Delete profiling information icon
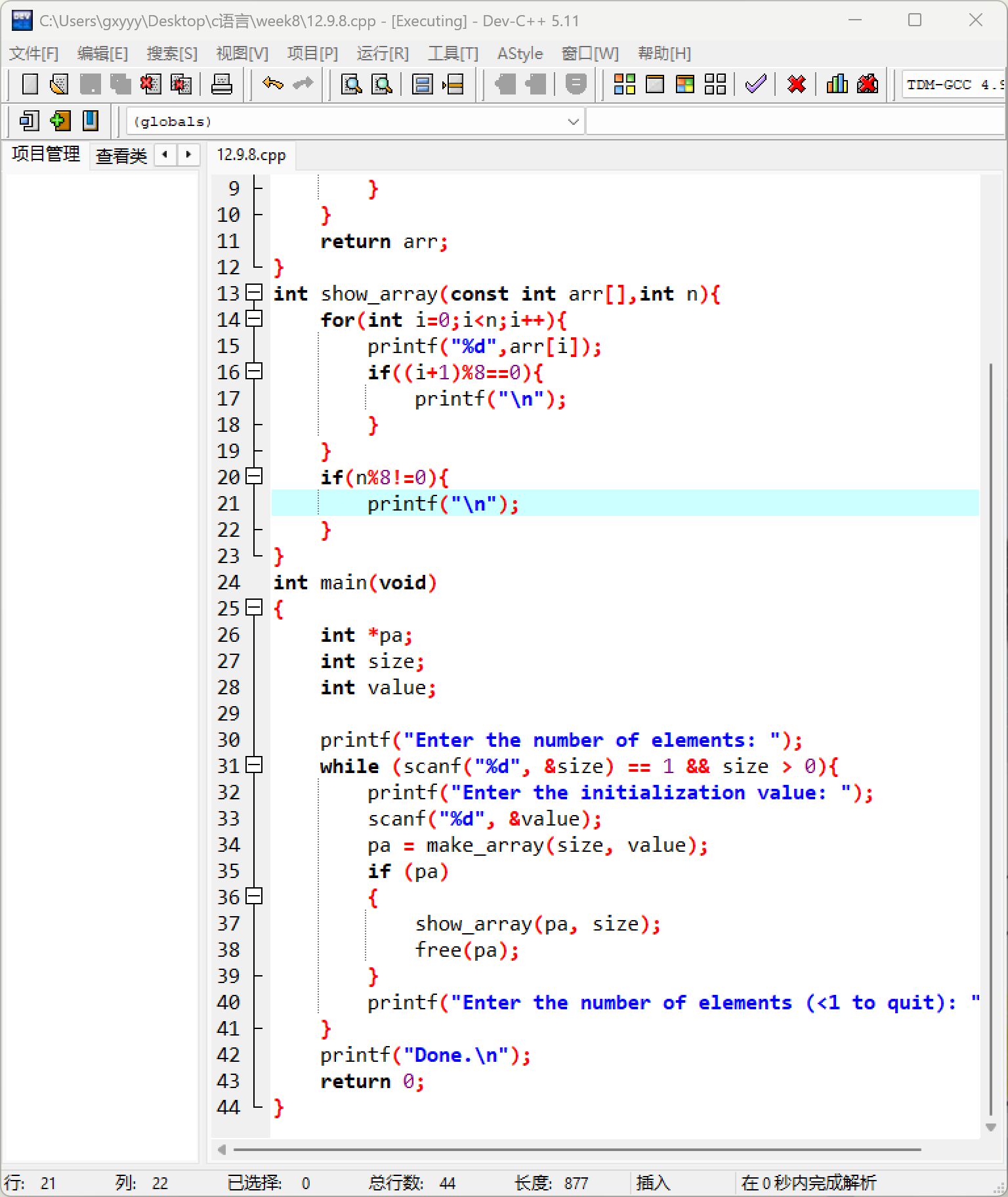Image resolution: width=1008 pixels, height=1197 pixels. (868, 84)
